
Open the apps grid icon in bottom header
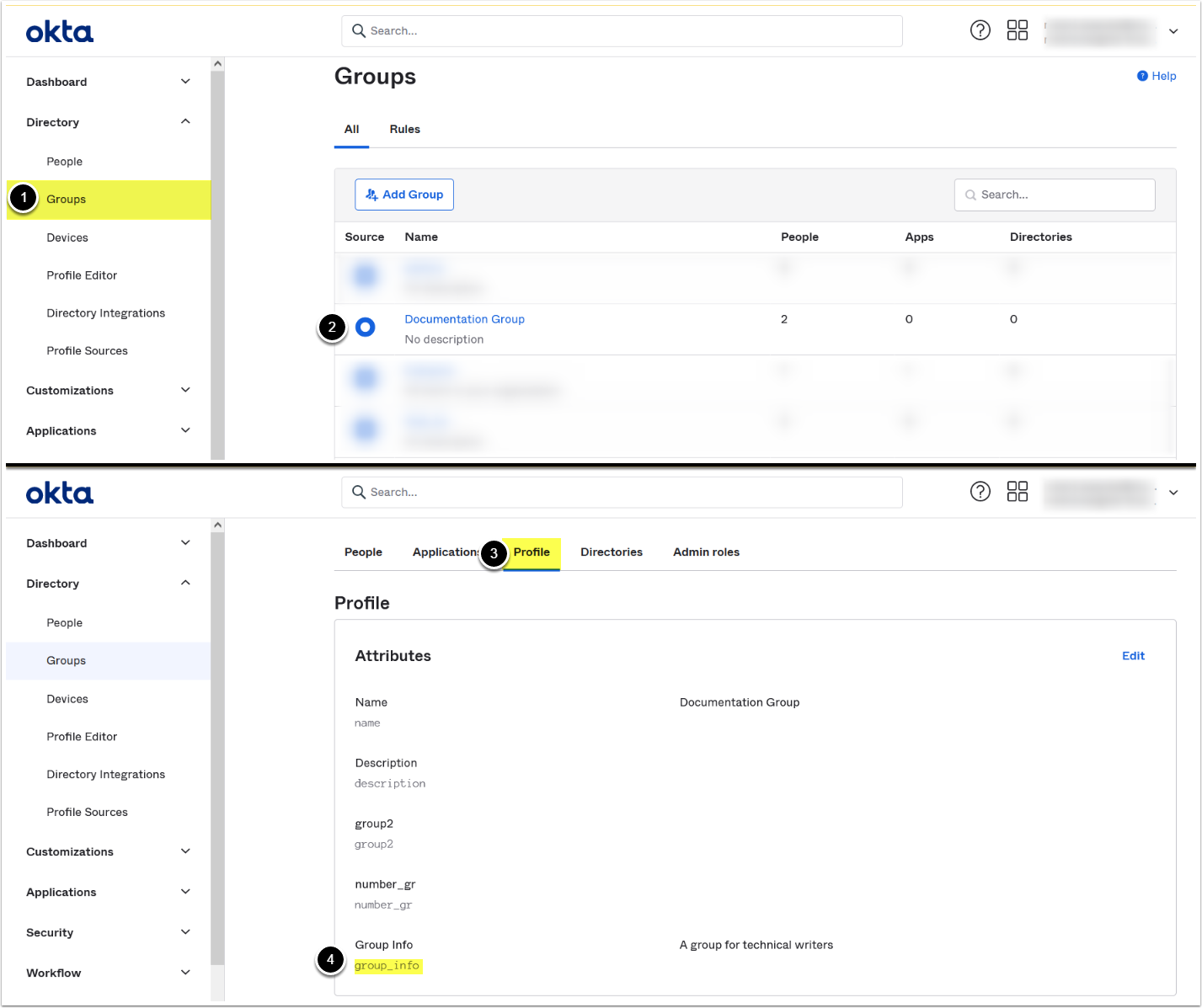coord(1017,492)
